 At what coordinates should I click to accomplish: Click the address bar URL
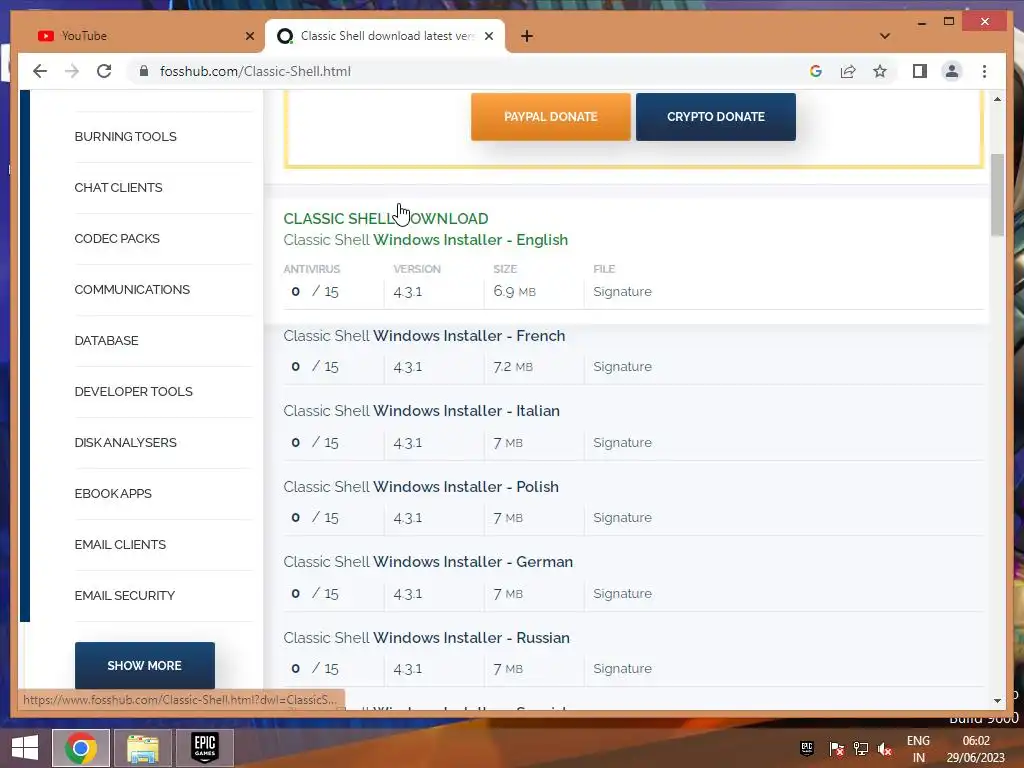point(255,71)
